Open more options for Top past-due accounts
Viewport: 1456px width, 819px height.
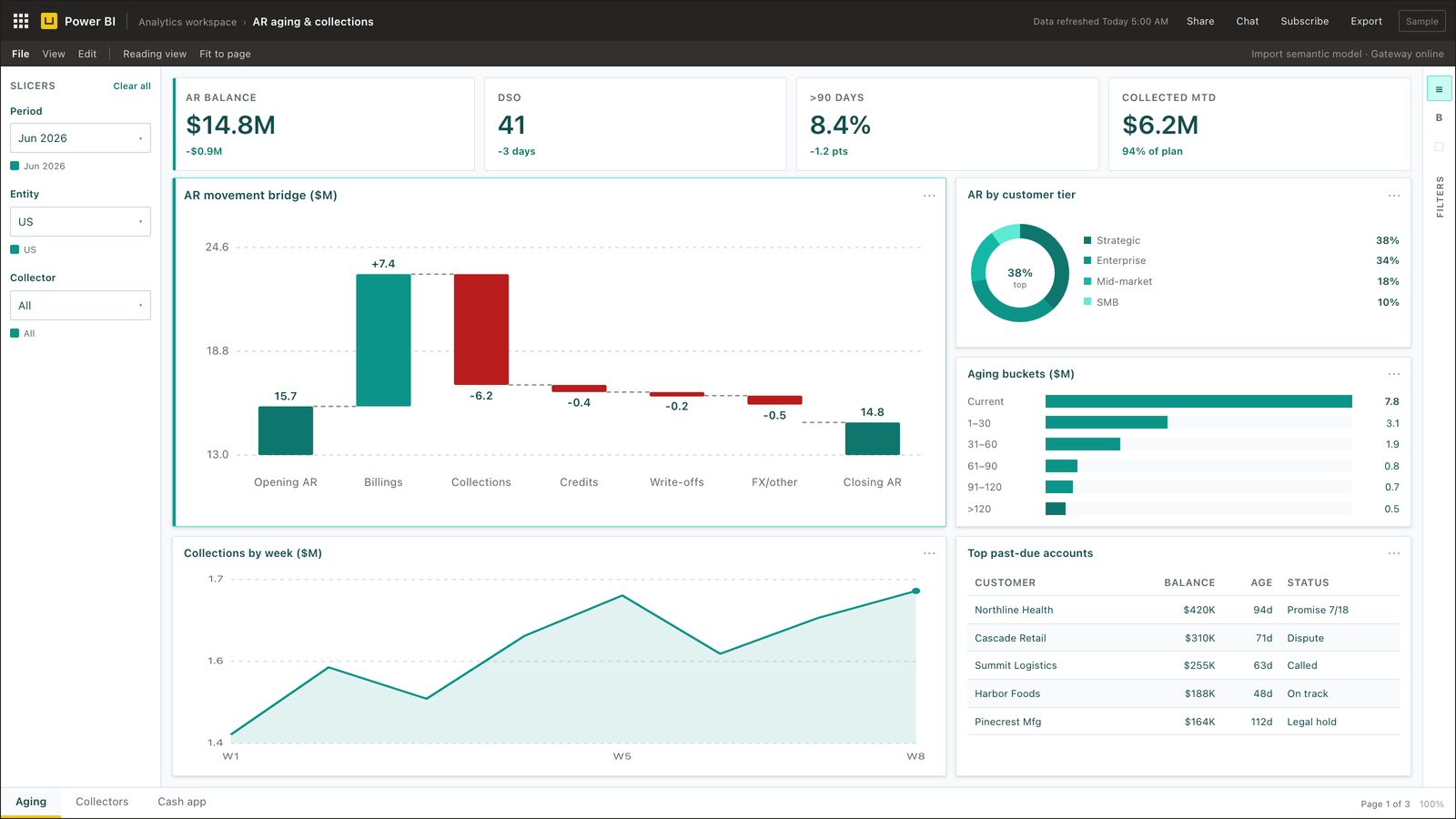point(1394,553)
